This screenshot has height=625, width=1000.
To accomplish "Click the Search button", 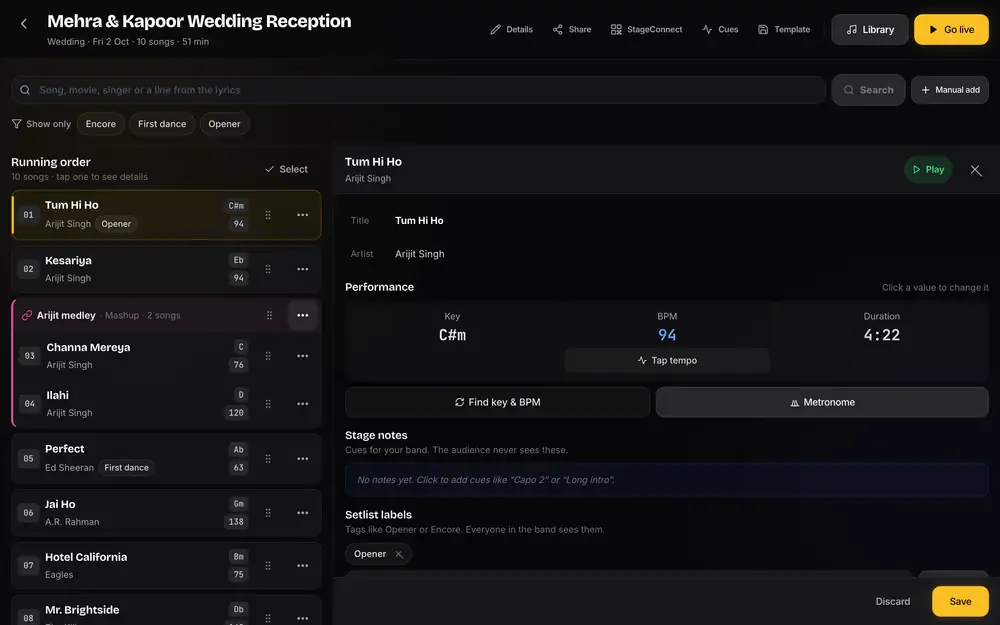I will [868, 90].
